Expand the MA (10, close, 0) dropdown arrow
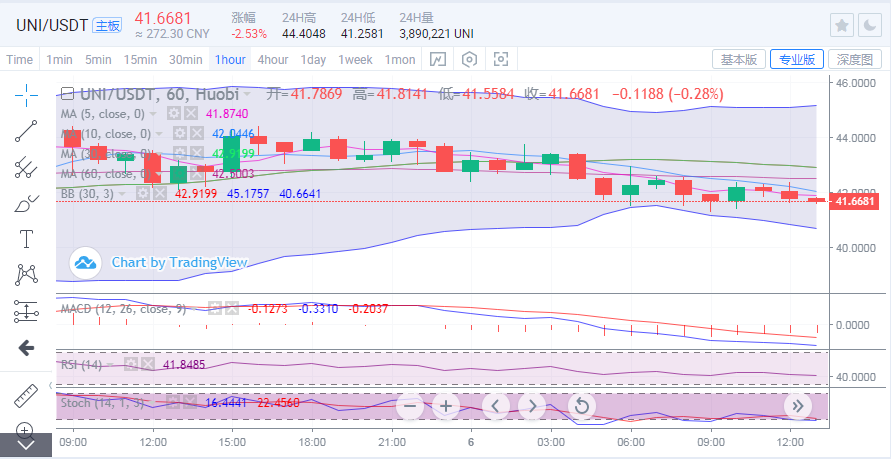The image size is (891, 459). [x=161, y=134]
